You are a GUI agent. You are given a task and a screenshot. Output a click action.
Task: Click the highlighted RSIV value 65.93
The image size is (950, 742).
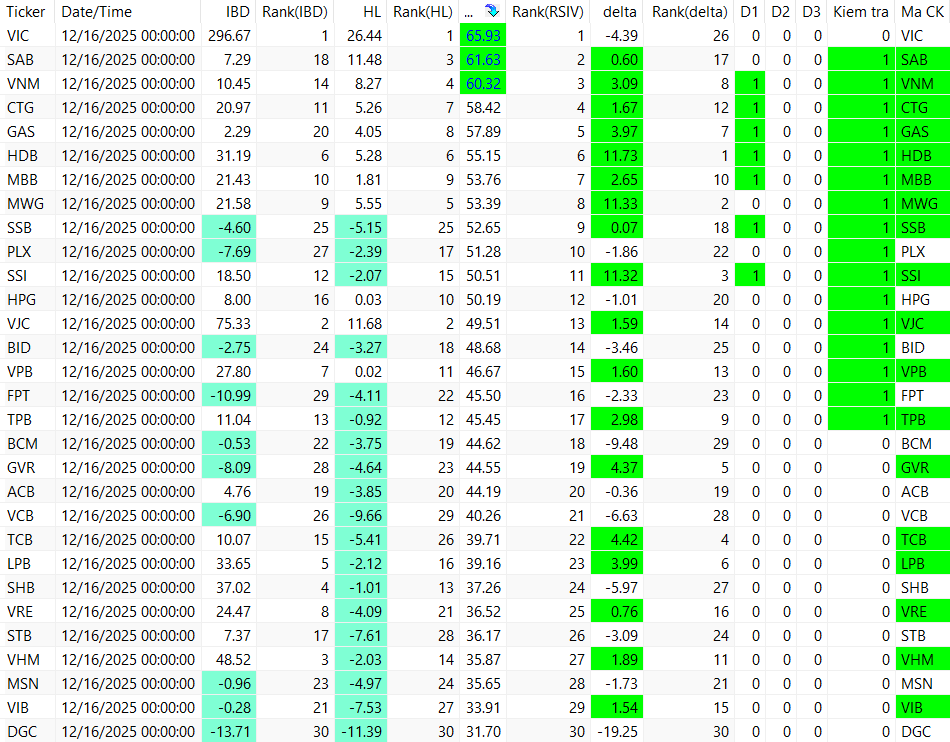(483, 36)
